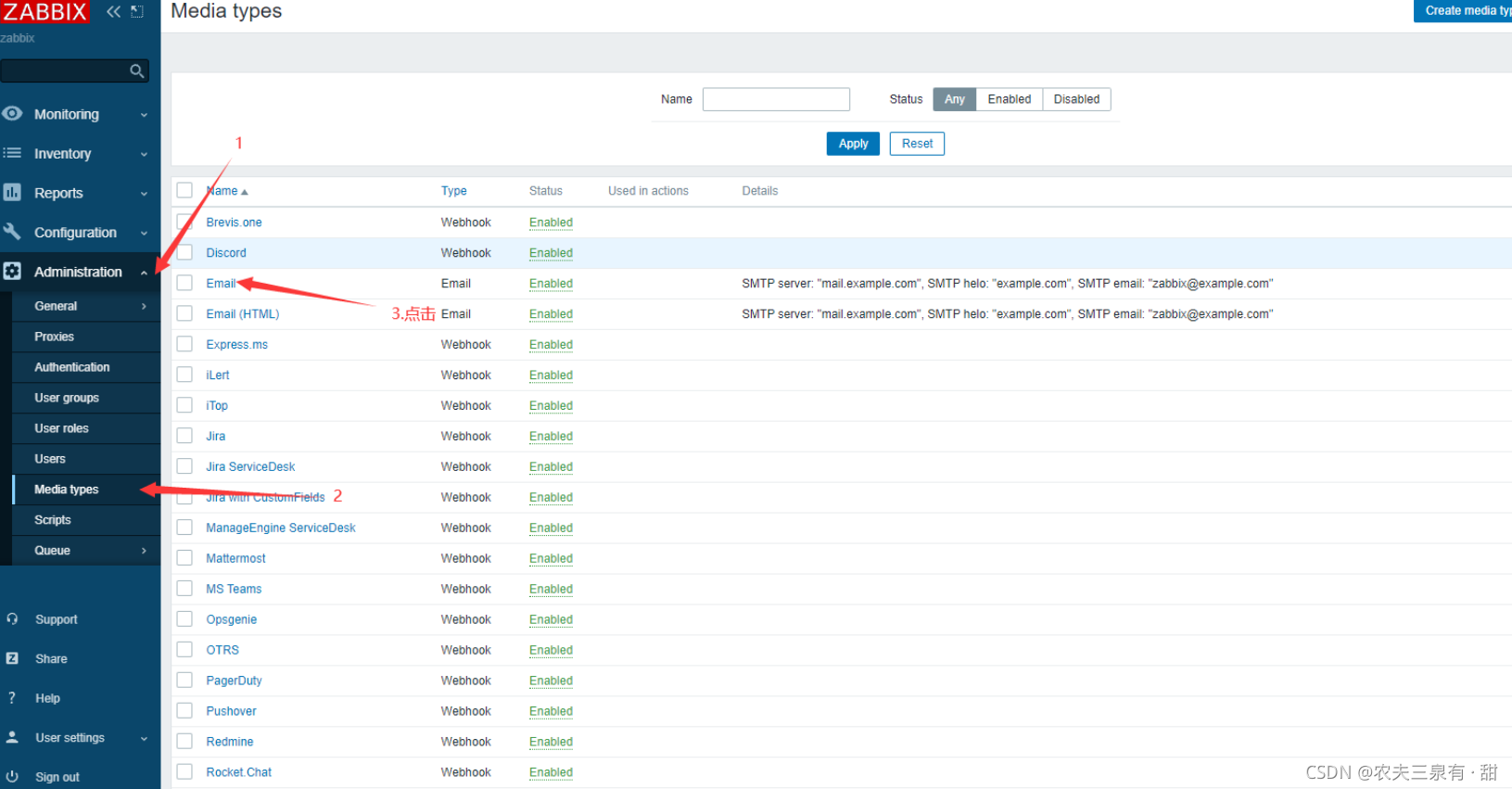This screenshot has width=1512, height=789.
Task: Toggle Enabled status of Discord row
Action: [551, 253]
